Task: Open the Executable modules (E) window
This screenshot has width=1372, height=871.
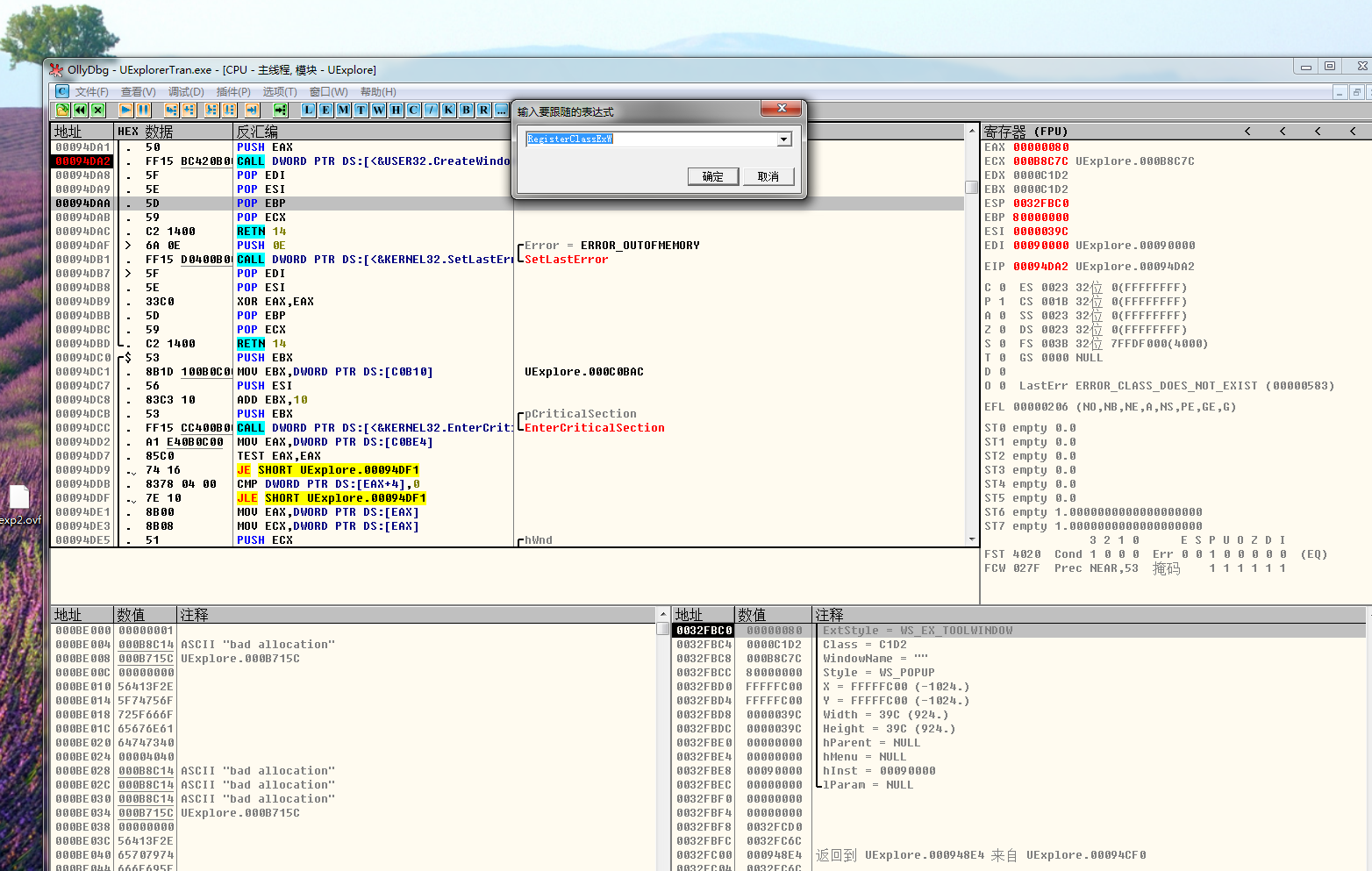Action: click(325, 110)
